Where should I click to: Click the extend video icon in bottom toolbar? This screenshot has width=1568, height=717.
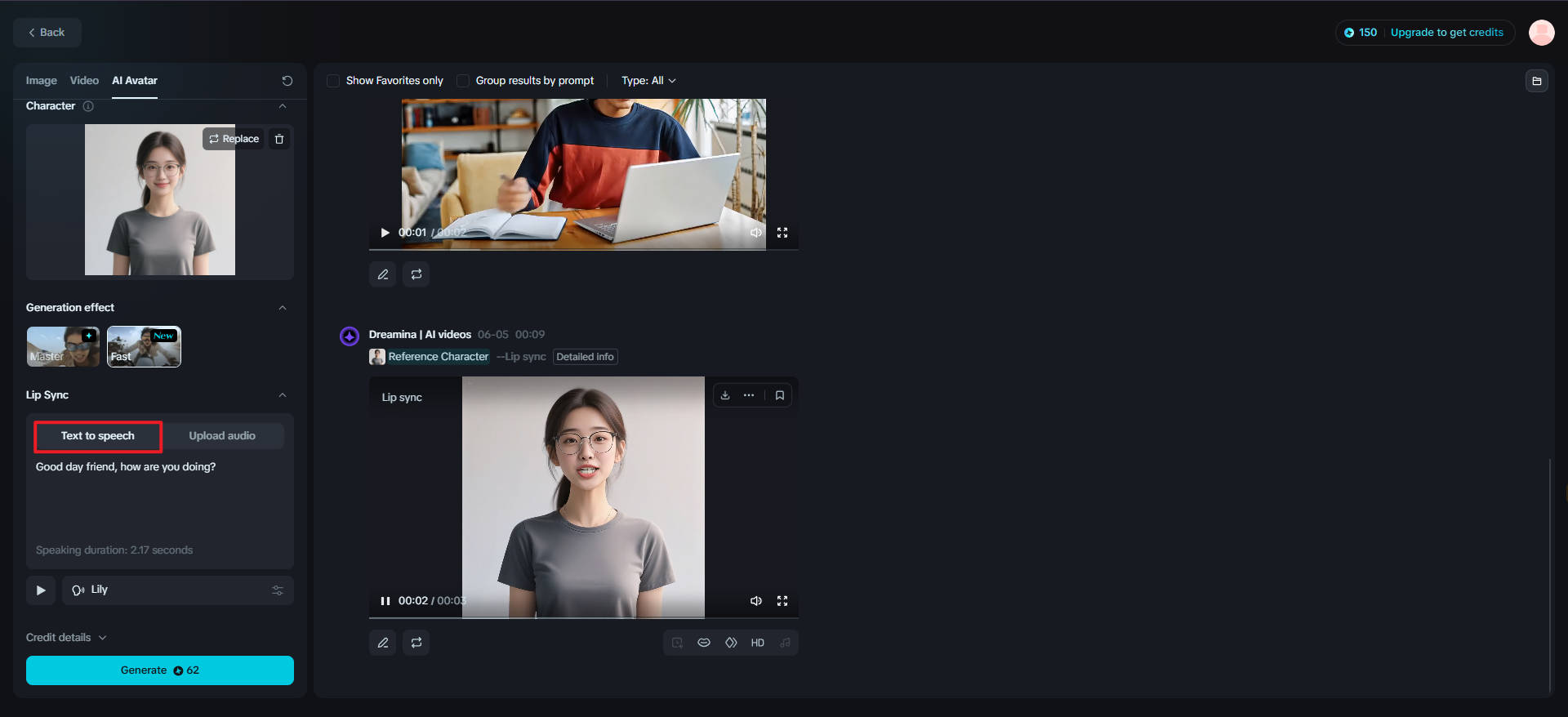tap(677, 643)
